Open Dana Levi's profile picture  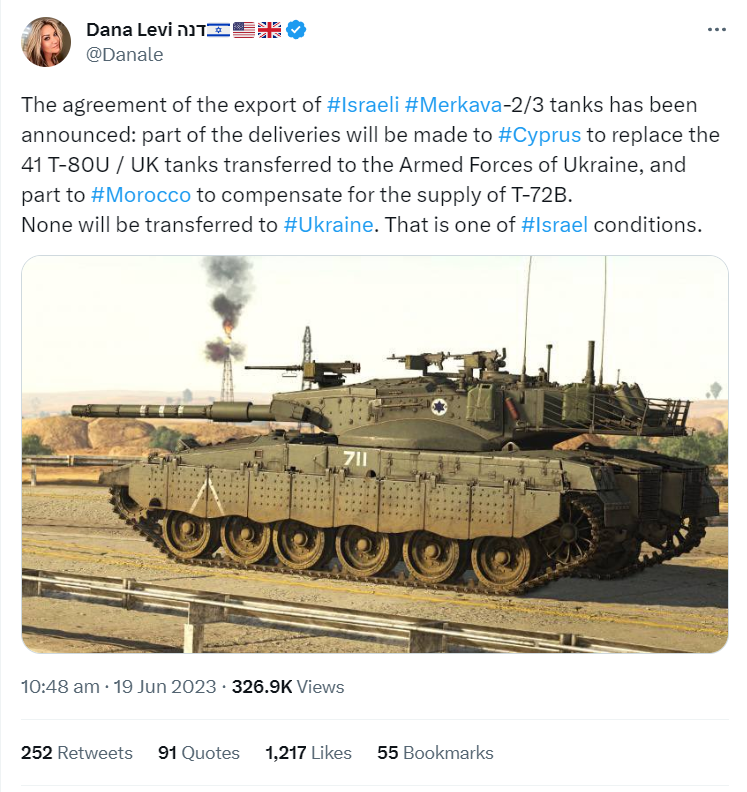(x=47, y=42)
